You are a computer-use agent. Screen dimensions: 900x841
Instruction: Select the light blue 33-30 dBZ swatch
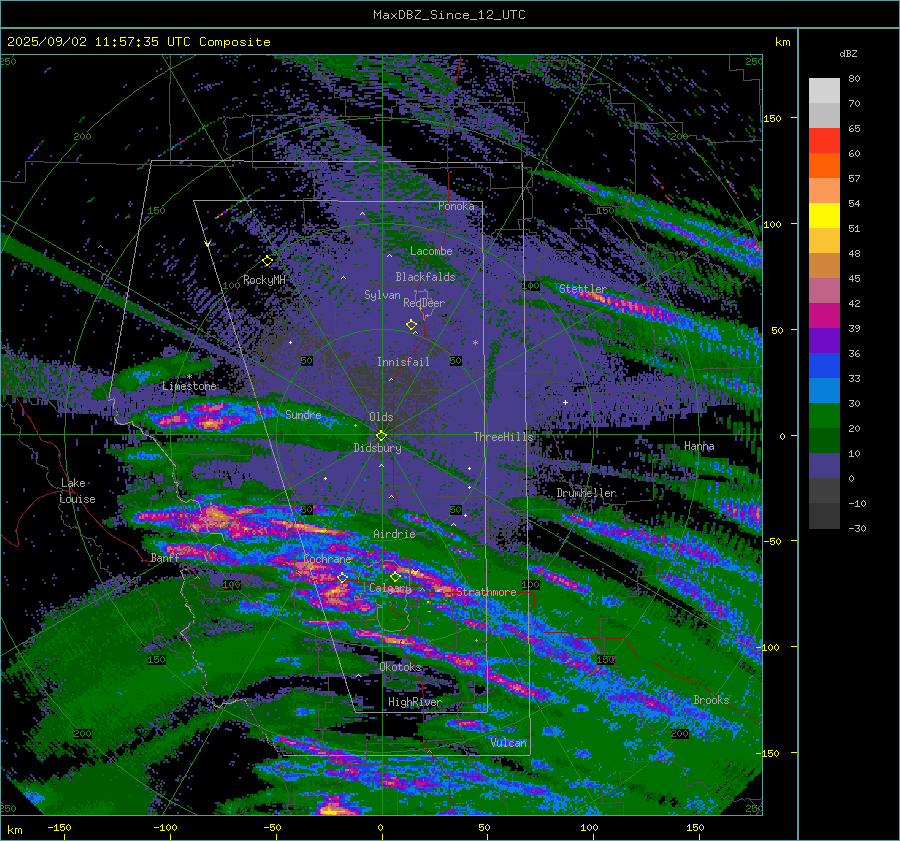click(x=824, y=390)
